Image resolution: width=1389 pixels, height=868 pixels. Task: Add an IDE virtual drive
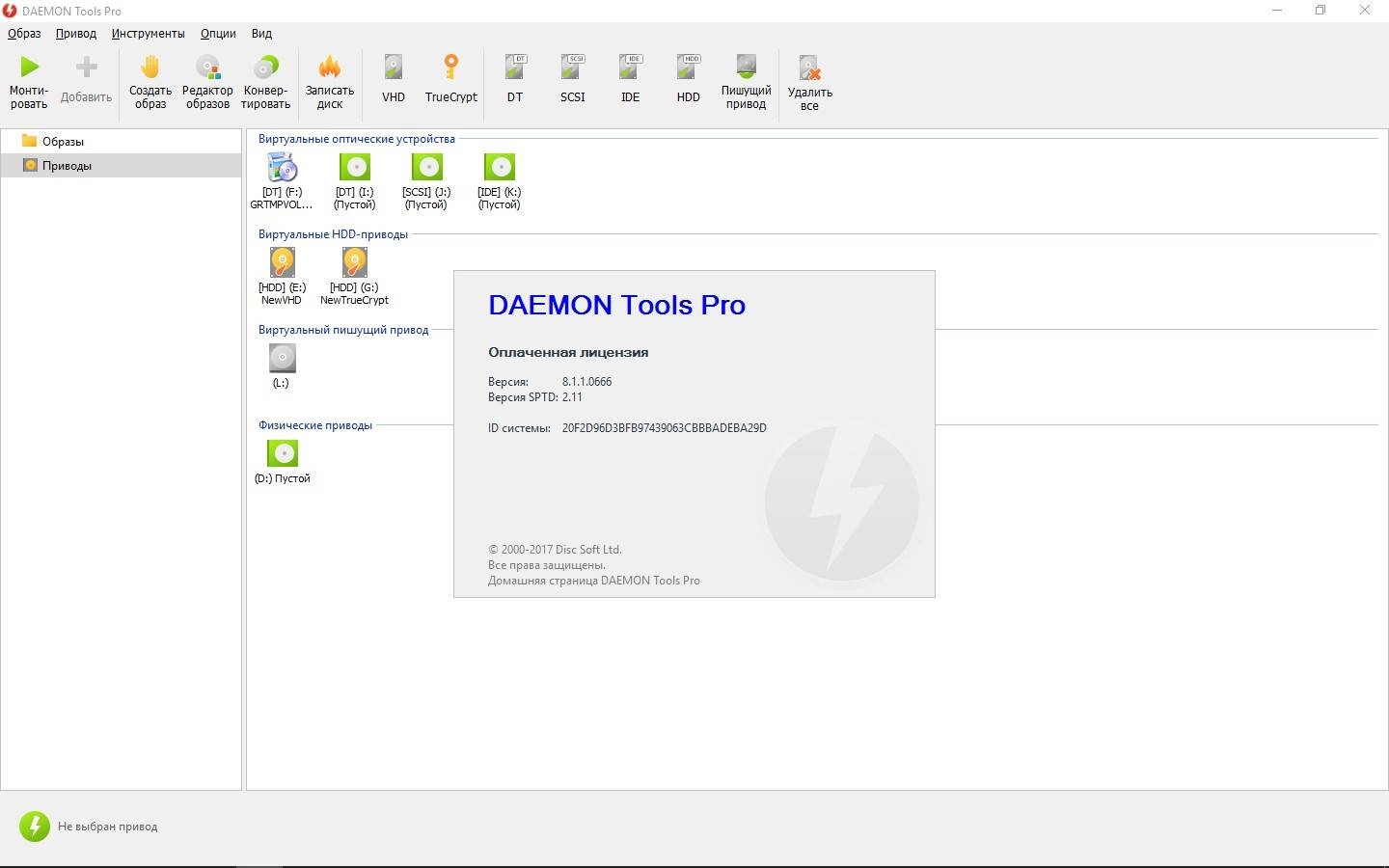631,67
